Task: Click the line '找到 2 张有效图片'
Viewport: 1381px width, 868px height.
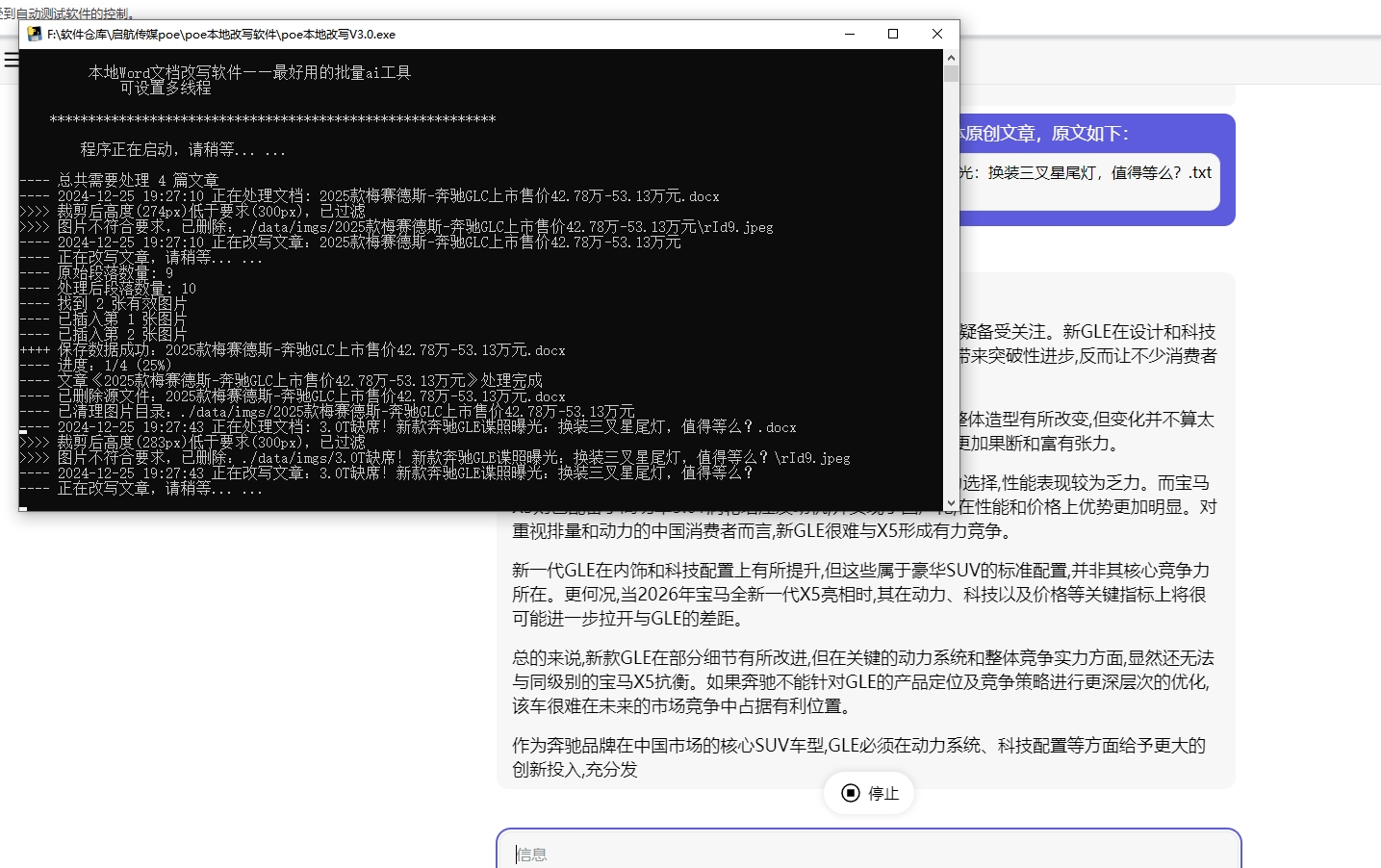Action: pyautogui.click(x=122, y=303)
